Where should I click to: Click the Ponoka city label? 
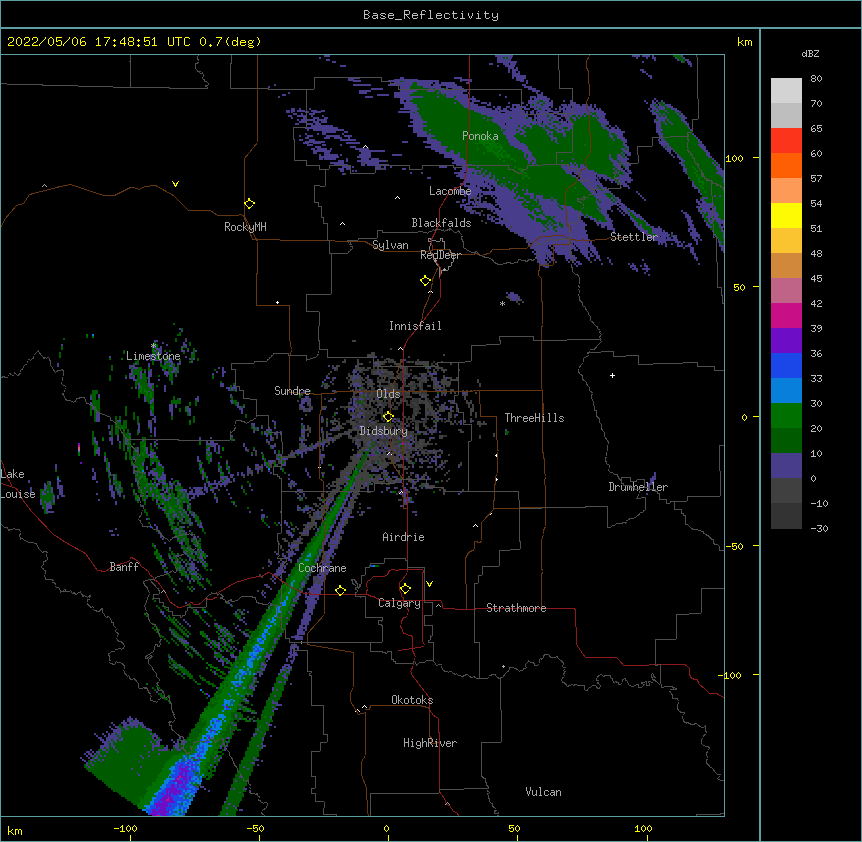coord(480,136)
